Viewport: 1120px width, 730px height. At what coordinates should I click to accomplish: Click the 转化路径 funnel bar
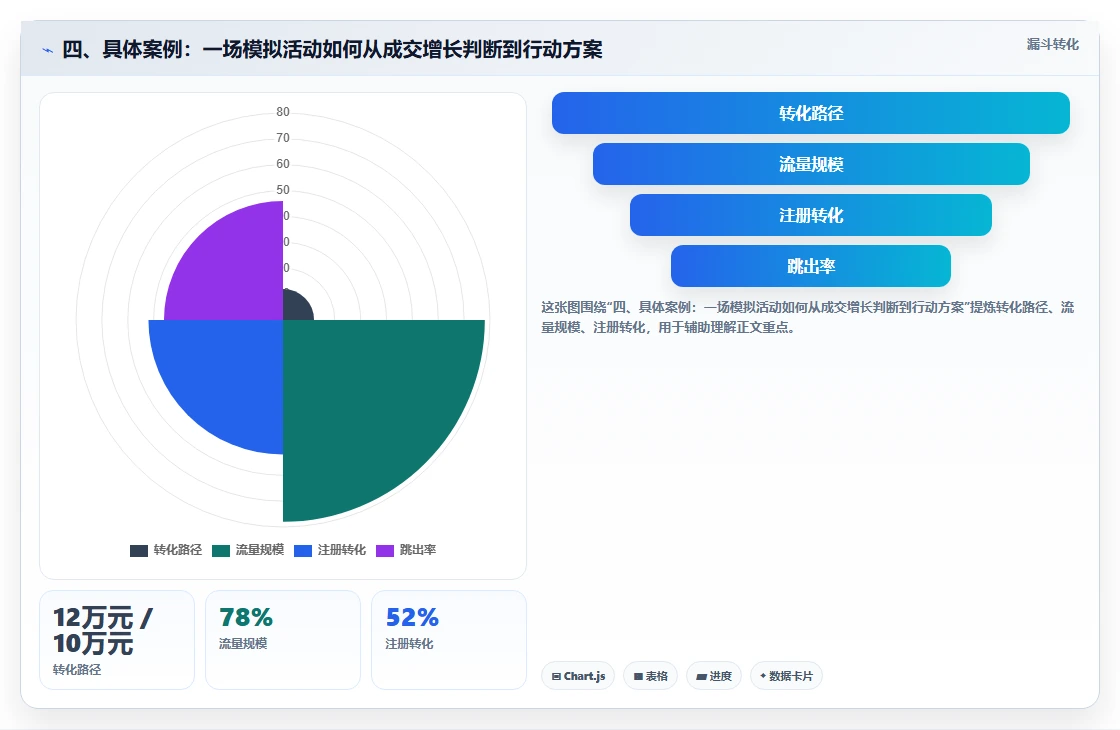[811, 113]
